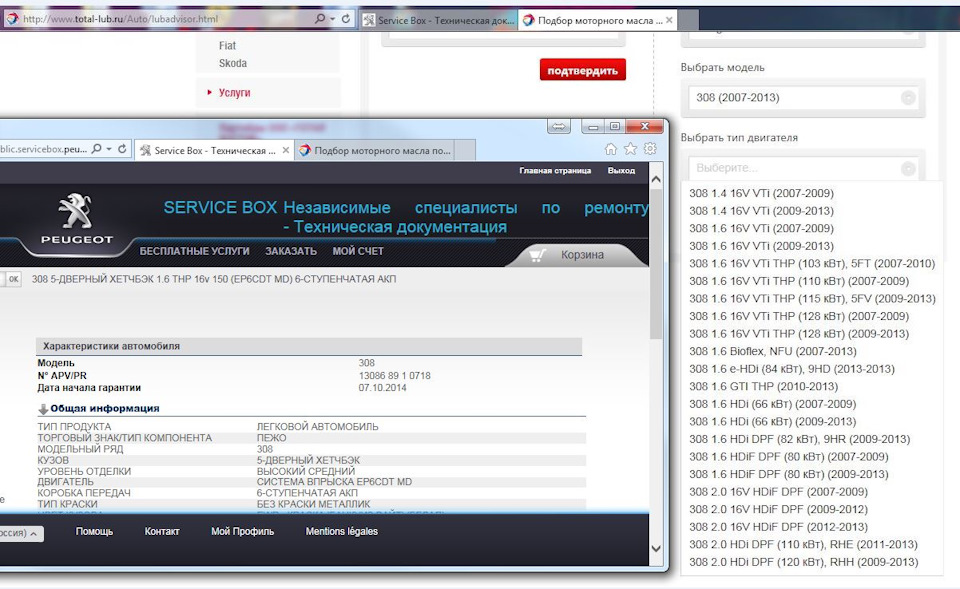This screenshot has height=589, width=960.
Task: Open the 'МОЙ СЧЕТ' menu
Action: (x=358, y=251)
